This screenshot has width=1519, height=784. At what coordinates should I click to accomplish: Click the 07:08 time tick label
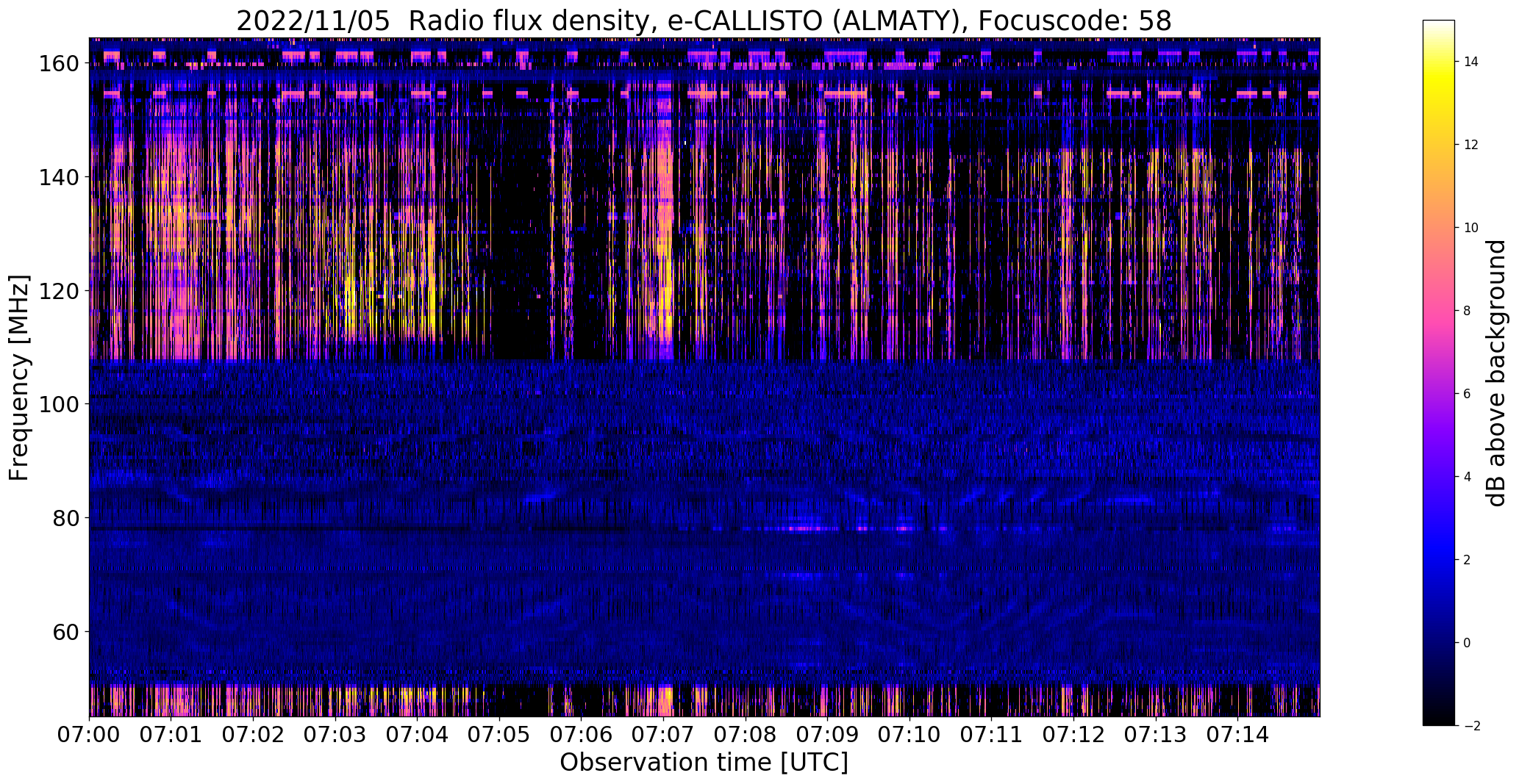pos(746,735)
